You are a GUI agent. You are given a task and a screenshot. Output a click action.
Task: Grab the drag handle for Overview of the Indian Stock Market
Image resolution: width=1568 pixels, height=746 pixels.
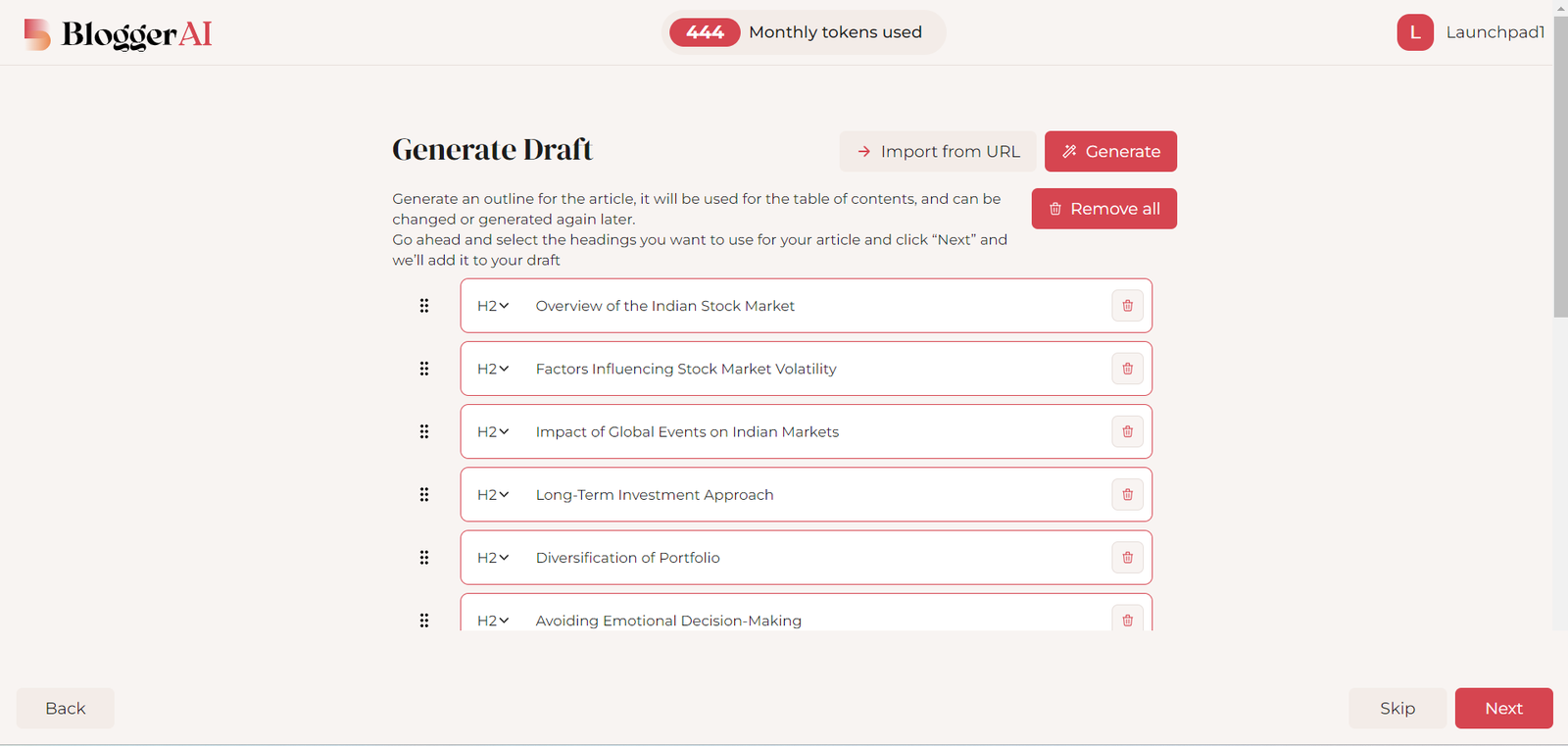point(424,306)
